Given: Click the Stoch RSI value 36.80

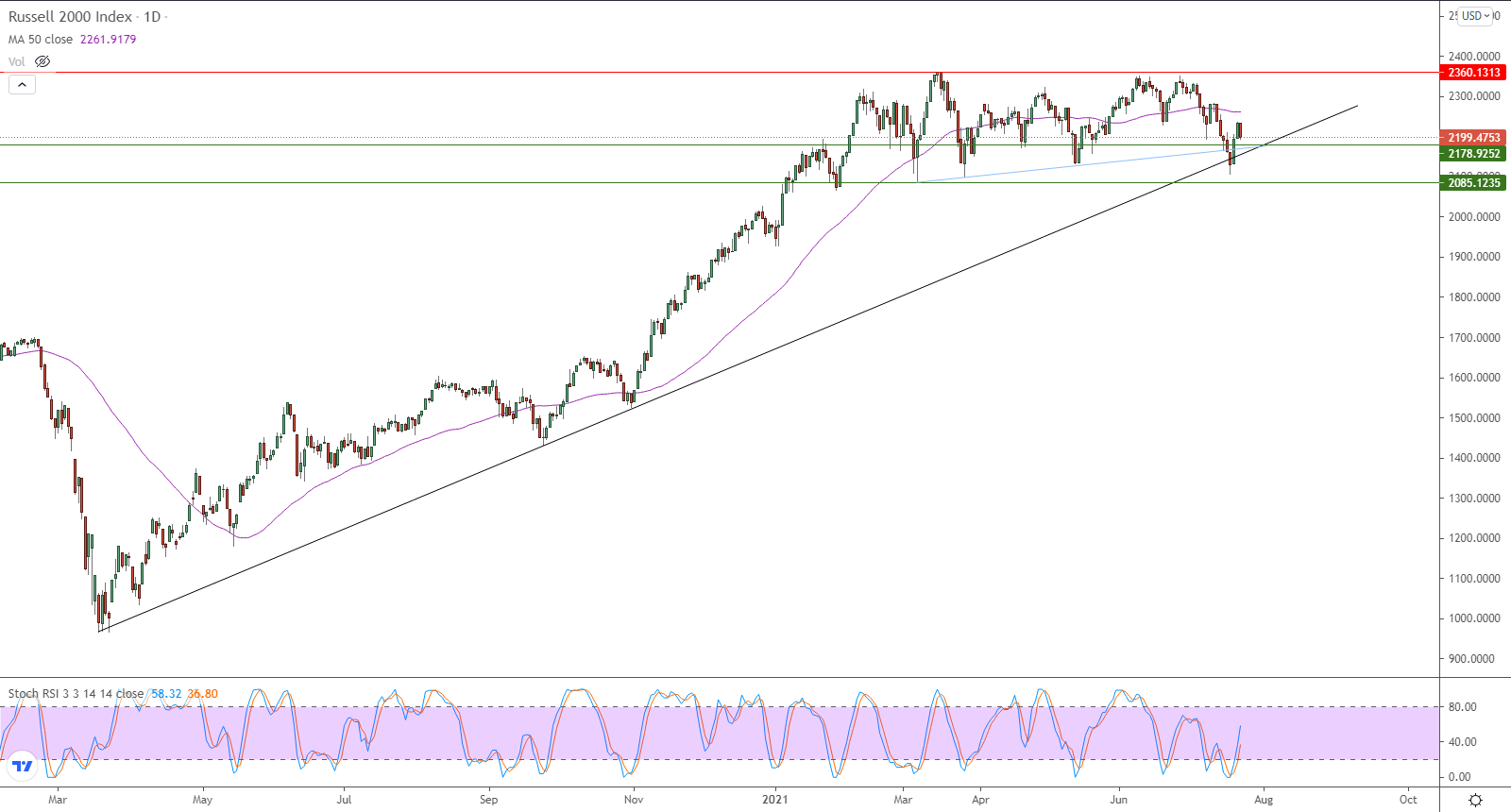Looking at the screenshot, I should 202,694.
